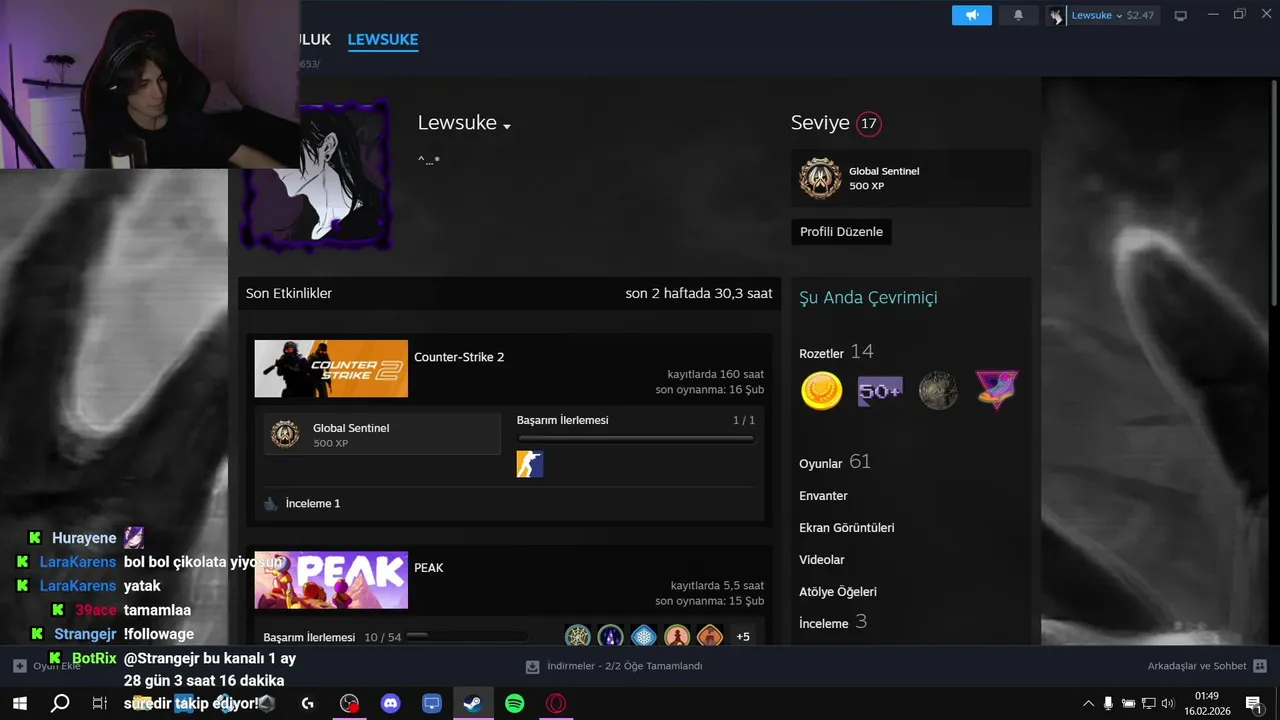The width and height of the screenshot is (1280, 720).
Task: Open the notifications bell
Action: point(1018,15)
